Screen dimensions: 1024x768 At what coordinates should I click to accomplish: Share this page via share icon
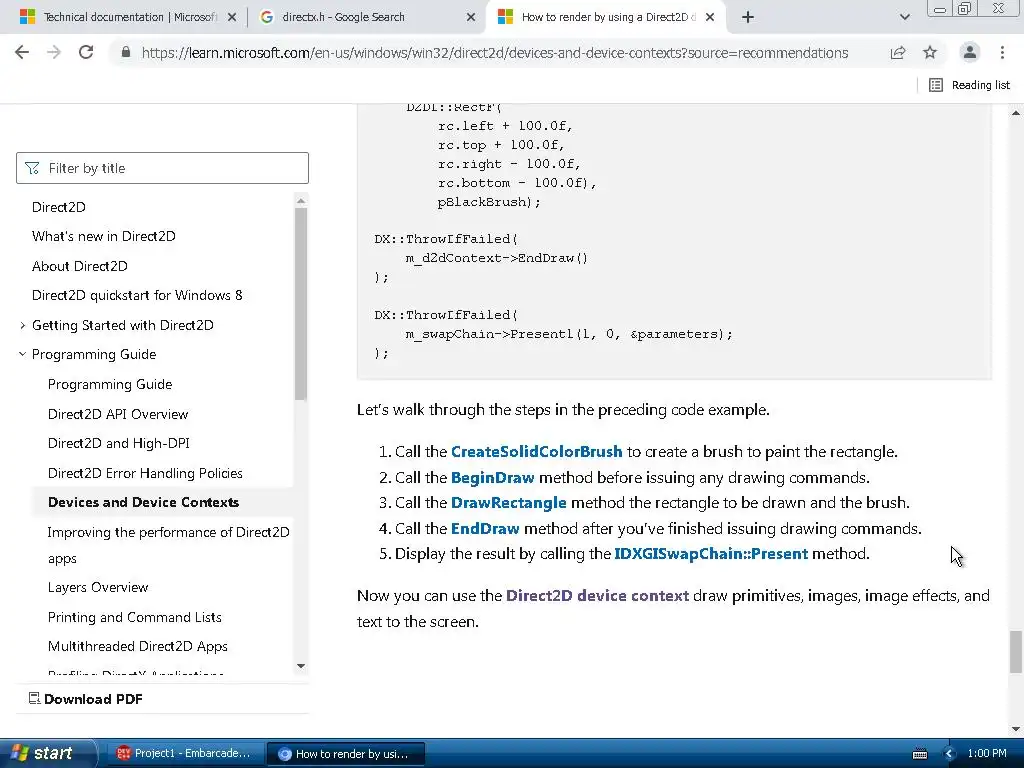898,52
